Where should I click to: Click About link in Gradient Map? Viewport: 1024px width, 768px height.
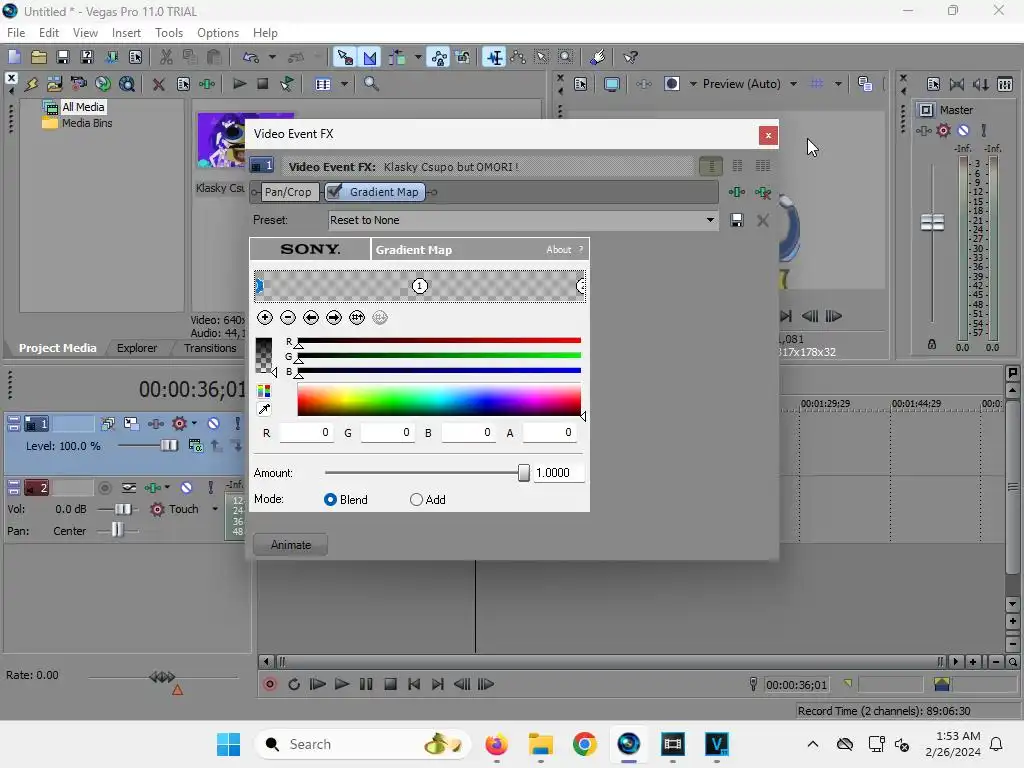point(558,249)
